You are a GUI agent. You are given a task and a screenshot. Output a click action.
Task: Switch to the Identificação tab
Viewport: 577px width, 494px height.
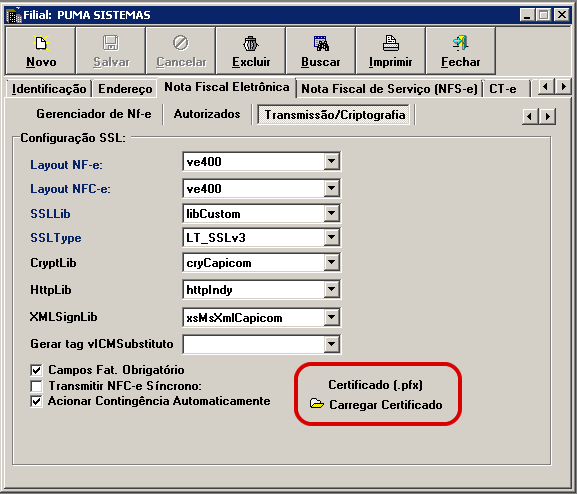point(49,89)
